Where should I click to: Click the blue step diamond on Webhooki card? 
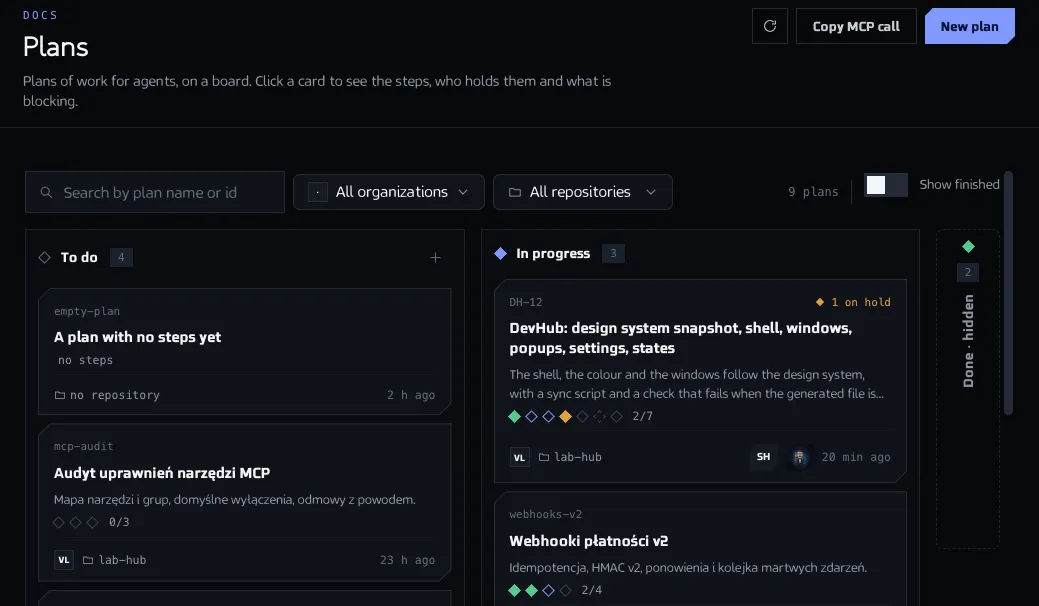[548, 590]
